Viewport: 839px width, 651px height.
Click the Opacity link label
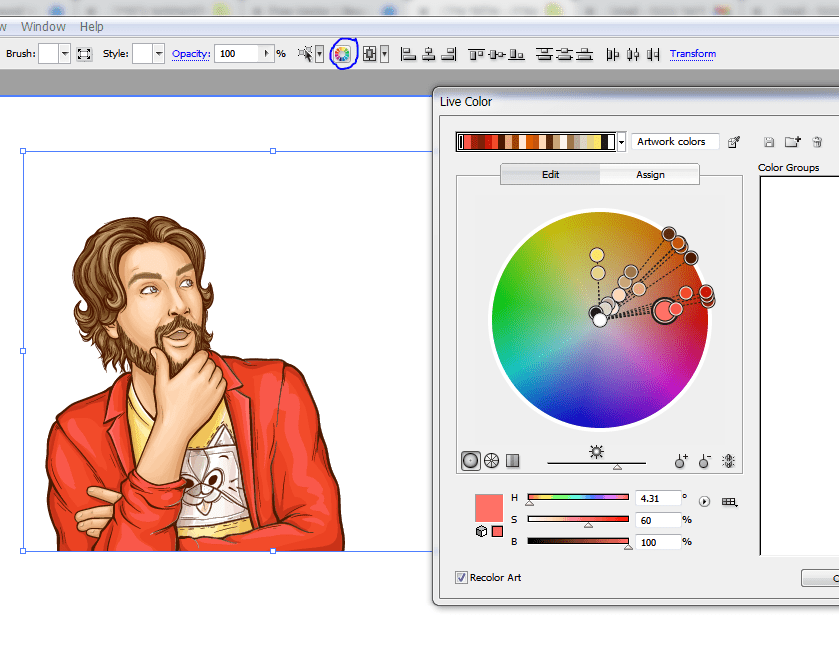(190, 54)
